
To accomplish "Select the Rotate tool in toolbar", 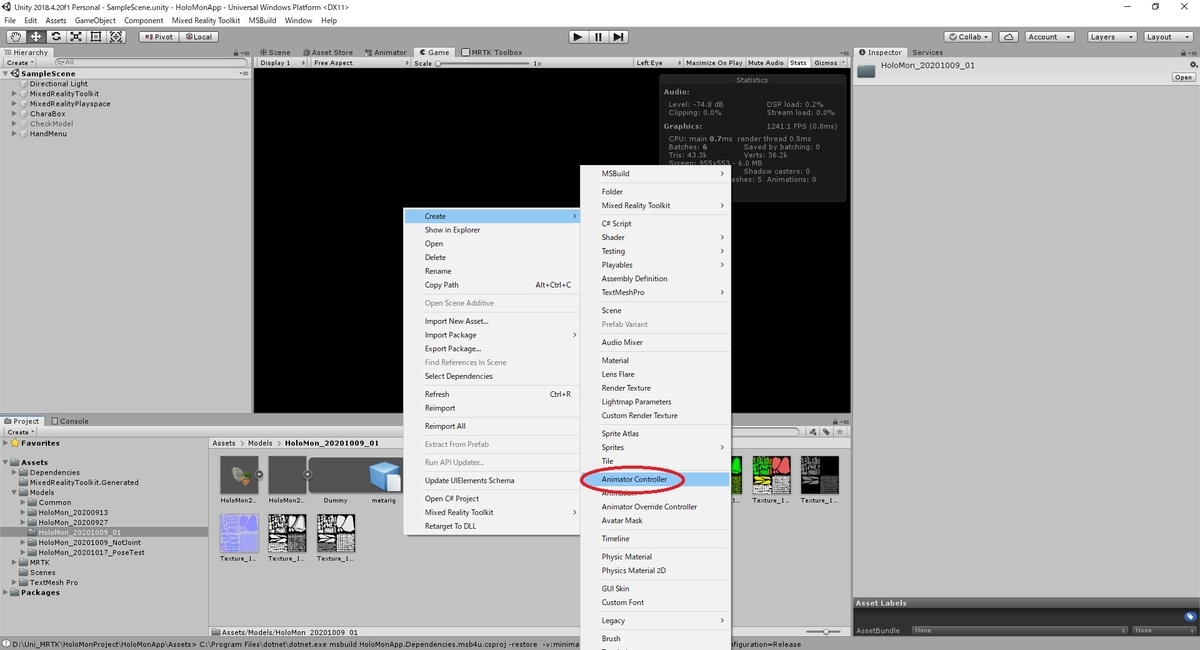I will pos(56,36).
